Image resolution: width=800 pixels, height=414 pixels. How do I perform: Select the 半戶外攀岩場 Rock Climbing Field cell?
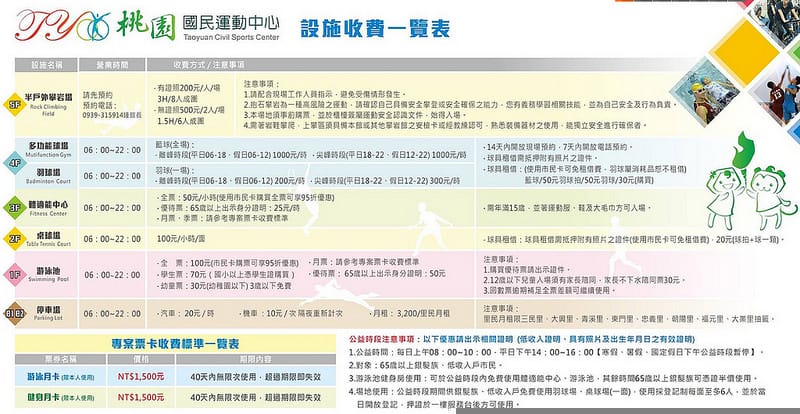47,104
